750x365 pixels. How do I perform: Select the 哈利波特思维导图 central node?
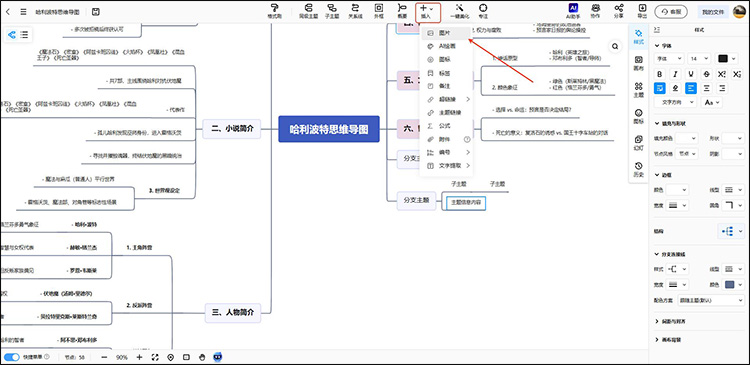point(329,129)
